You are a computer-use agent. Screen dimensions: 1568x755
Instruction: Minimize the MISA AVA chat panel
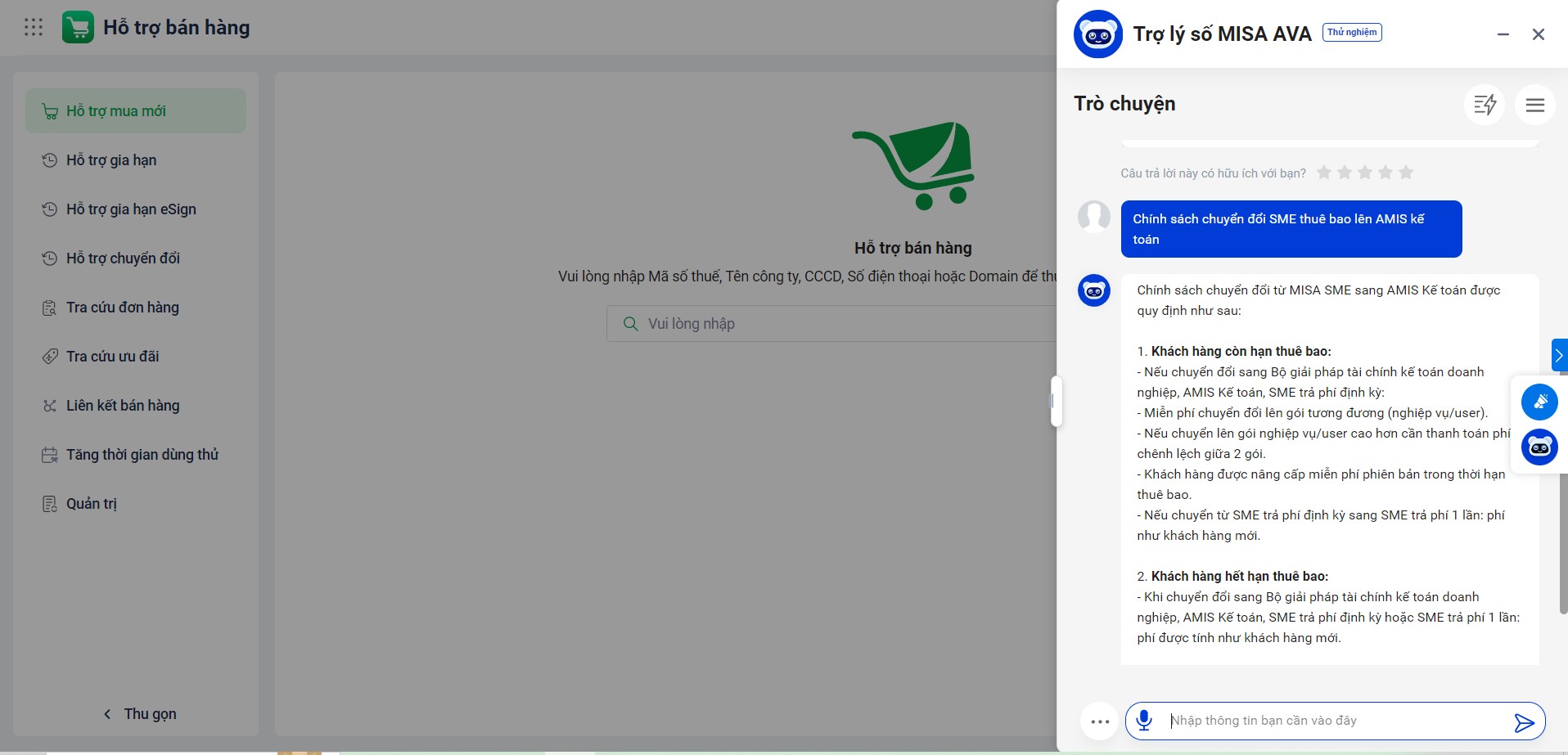click(x=1503, y=34)
